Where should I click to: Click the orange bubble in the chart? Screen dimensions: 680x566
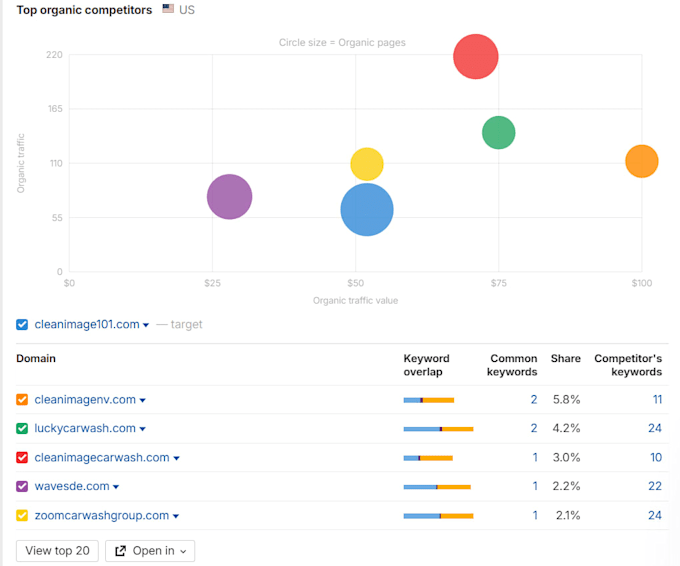point(642,161)
